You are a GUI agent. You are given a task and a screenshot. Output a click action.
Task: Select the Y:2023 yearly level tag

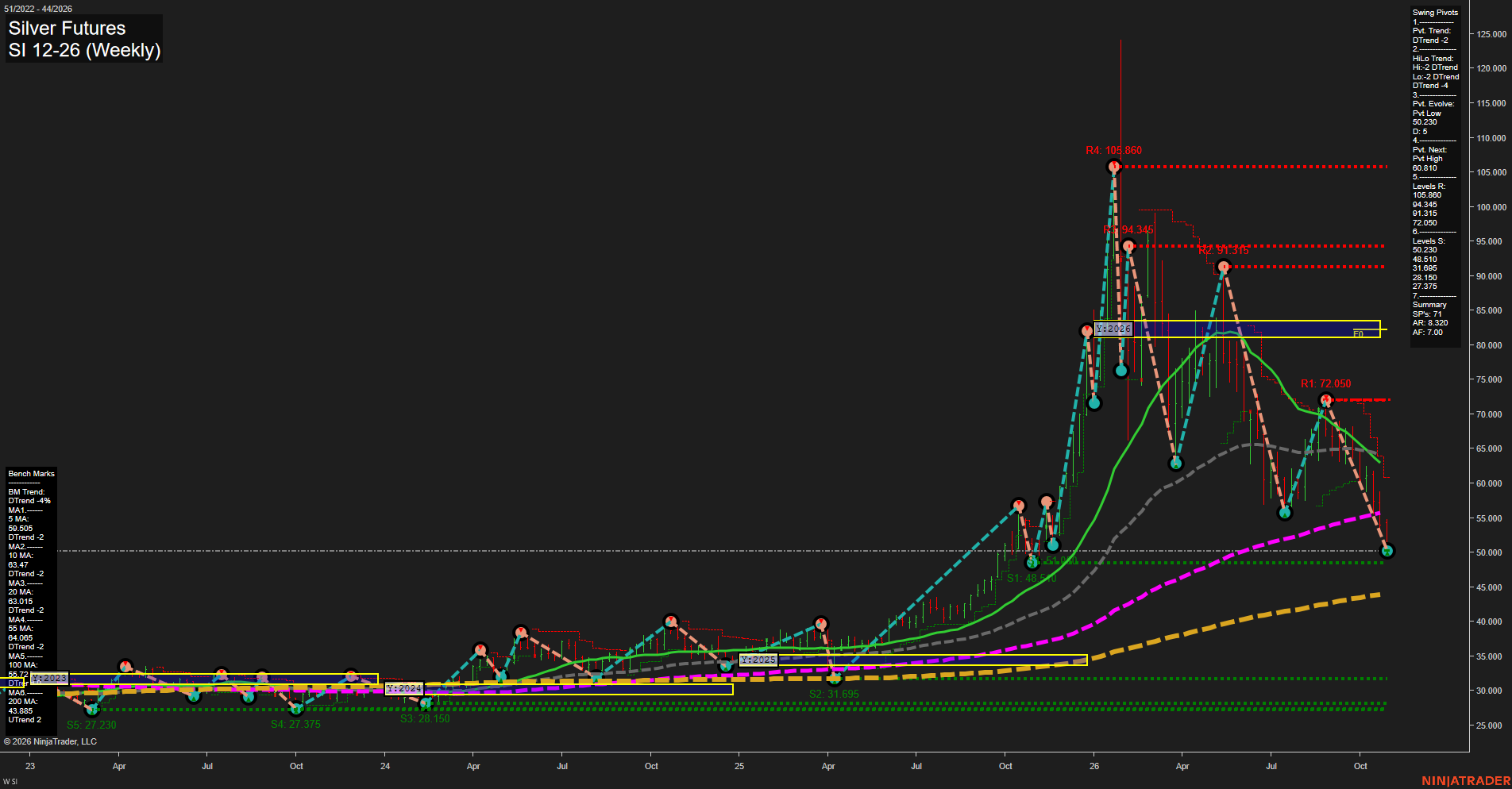(x=49, y=678)
